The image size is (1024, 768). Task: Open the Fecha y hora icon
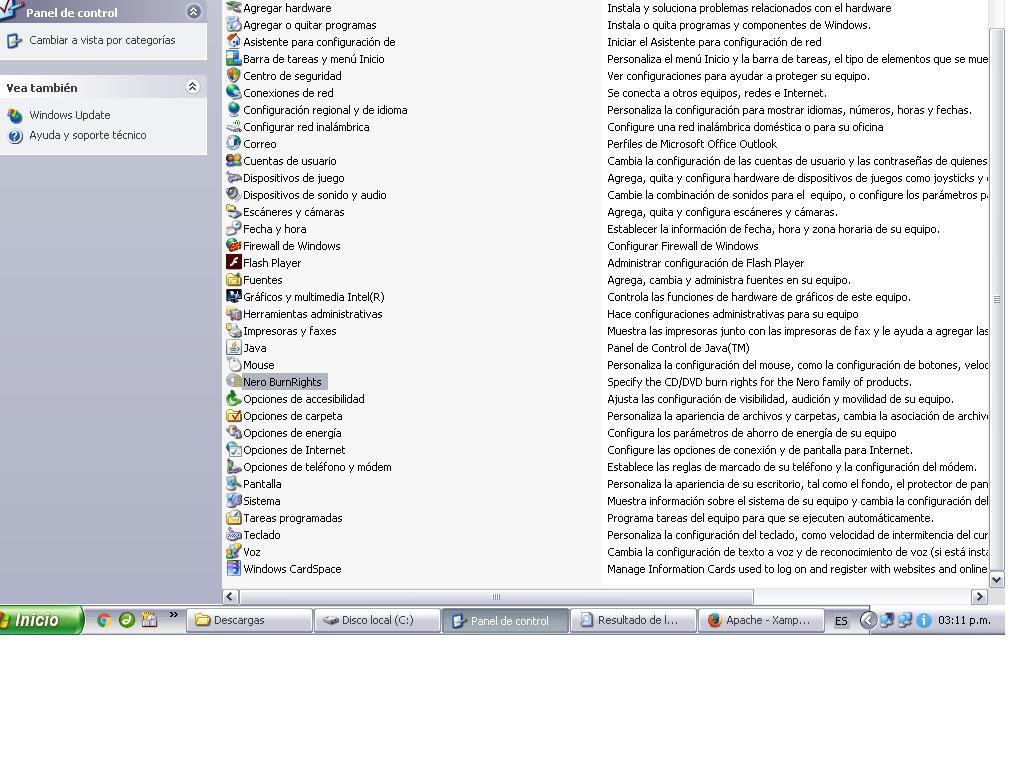234,228
